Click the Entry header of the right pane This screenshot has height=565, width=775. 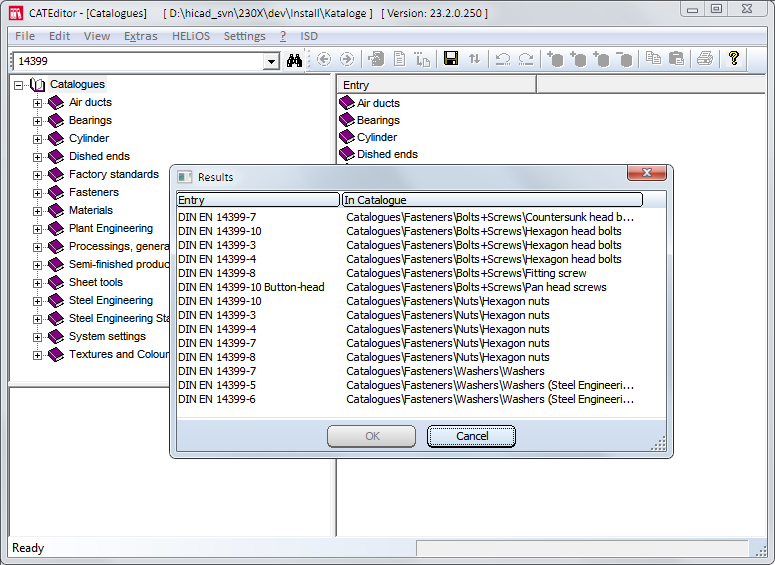pyautogui.click(x=436, y=85)
